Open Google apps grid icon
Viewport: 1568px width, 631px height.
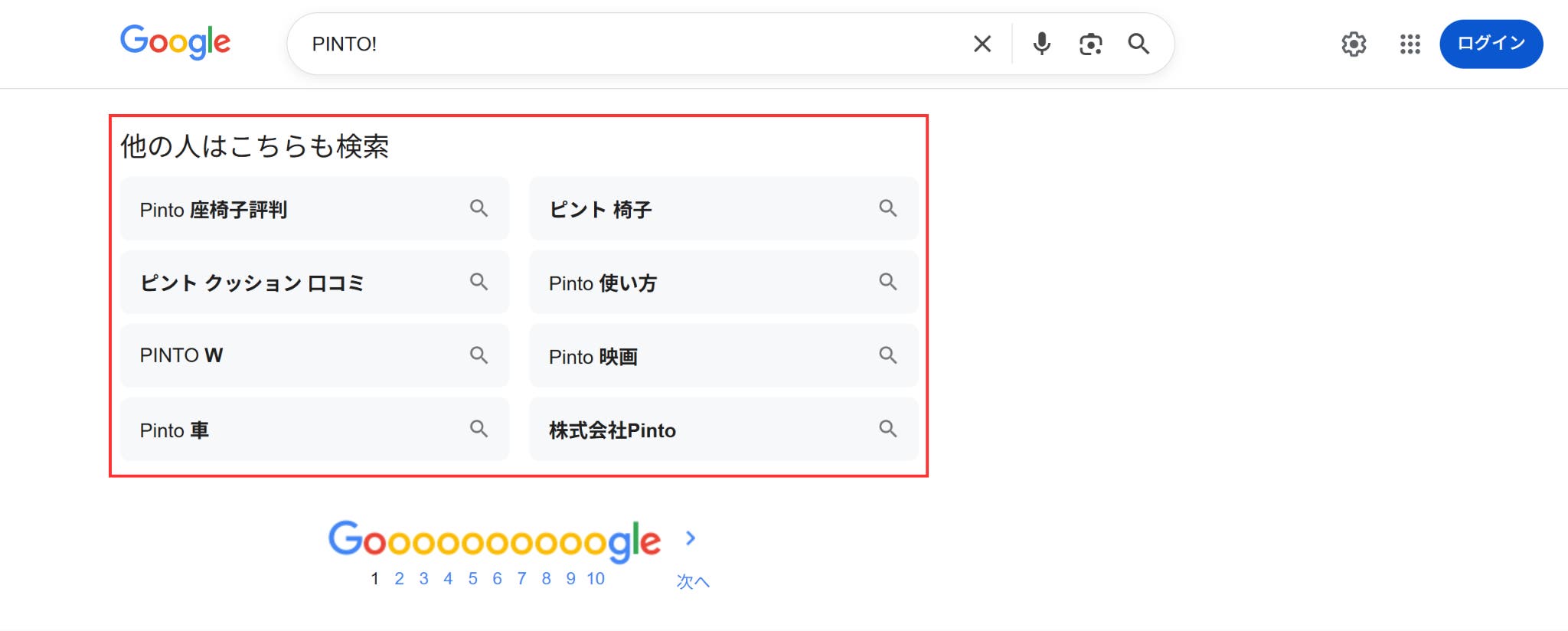[x=1410, y=44]
